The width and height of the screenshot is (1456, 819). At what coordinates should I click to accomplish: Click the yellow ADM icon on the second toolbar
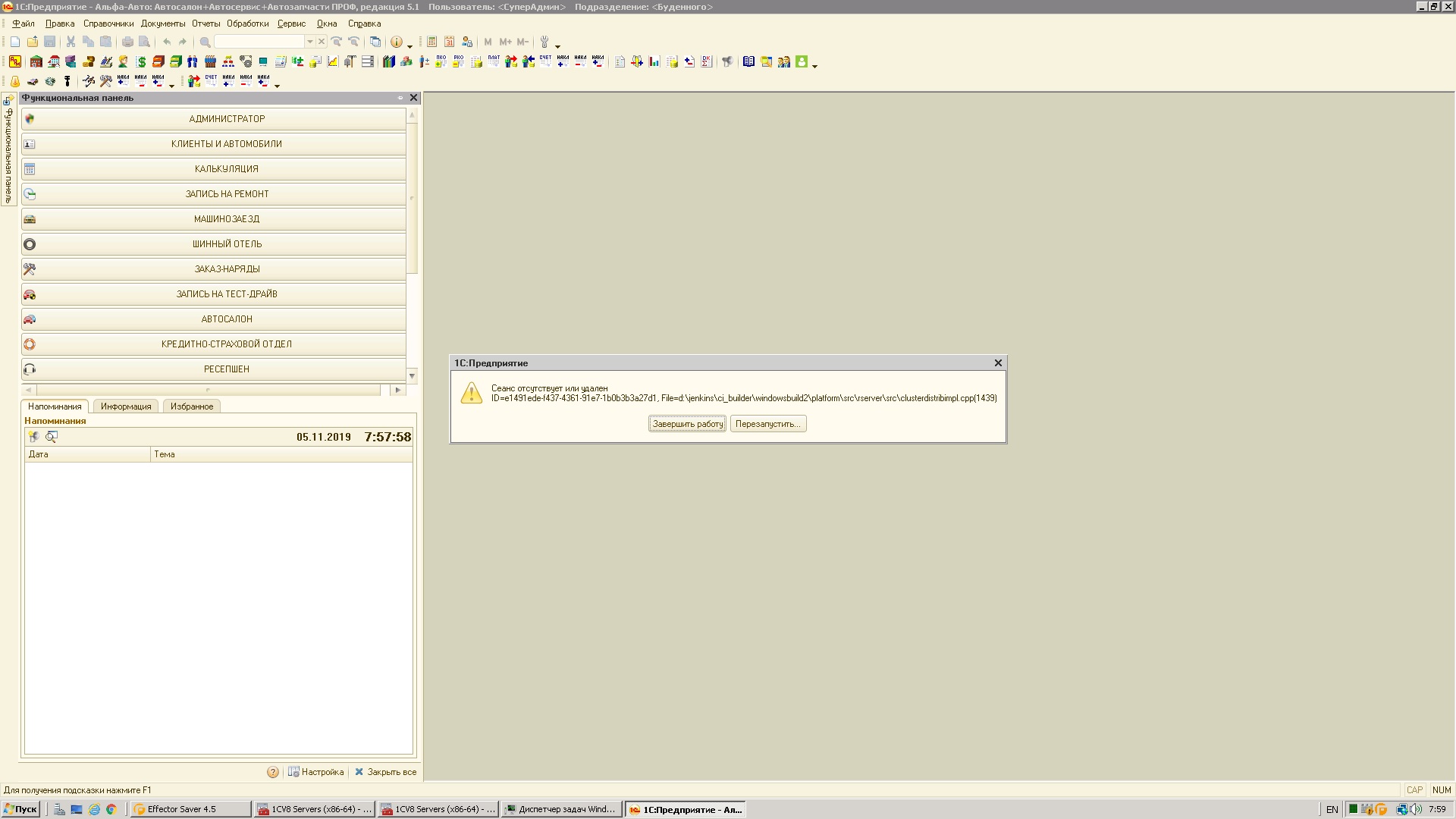point(15,61)
